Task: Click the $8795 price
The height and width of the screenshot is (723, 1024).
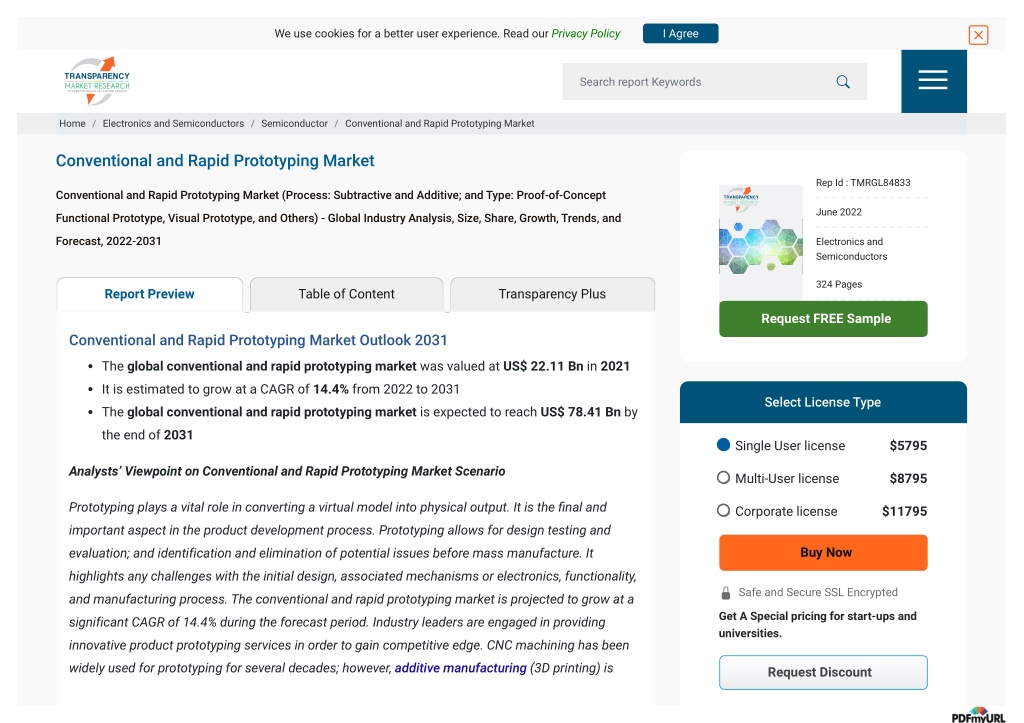Action: pos(908,478)
